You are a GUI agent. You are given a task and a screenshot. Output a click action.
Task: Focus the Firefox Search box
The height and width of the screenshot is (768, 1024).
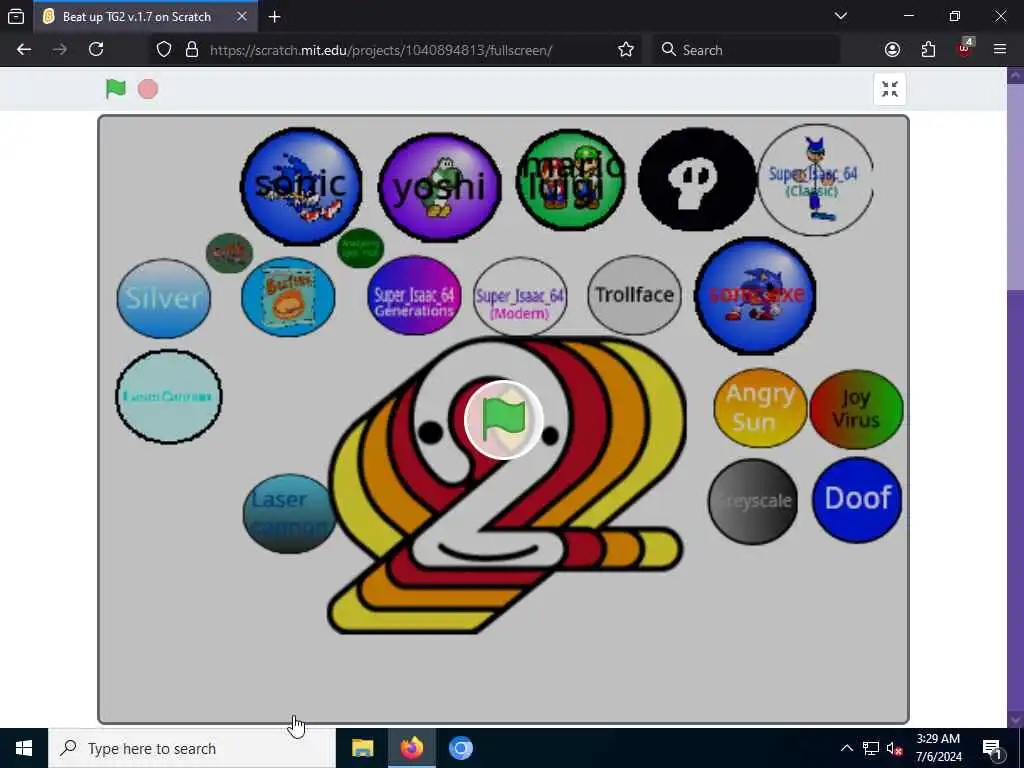746,50
